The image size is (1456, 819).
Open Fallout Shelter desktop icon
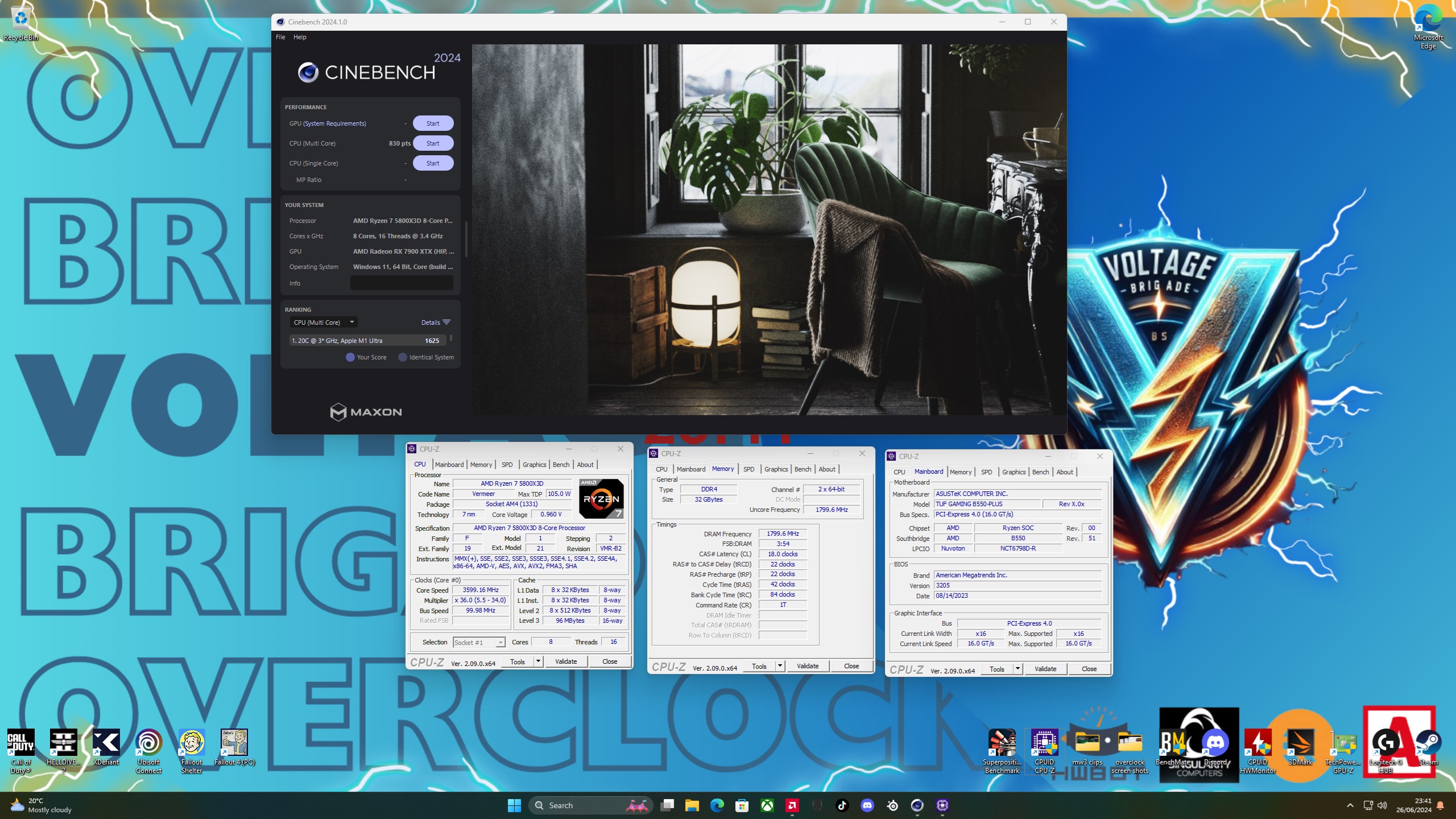coord(192,751)
